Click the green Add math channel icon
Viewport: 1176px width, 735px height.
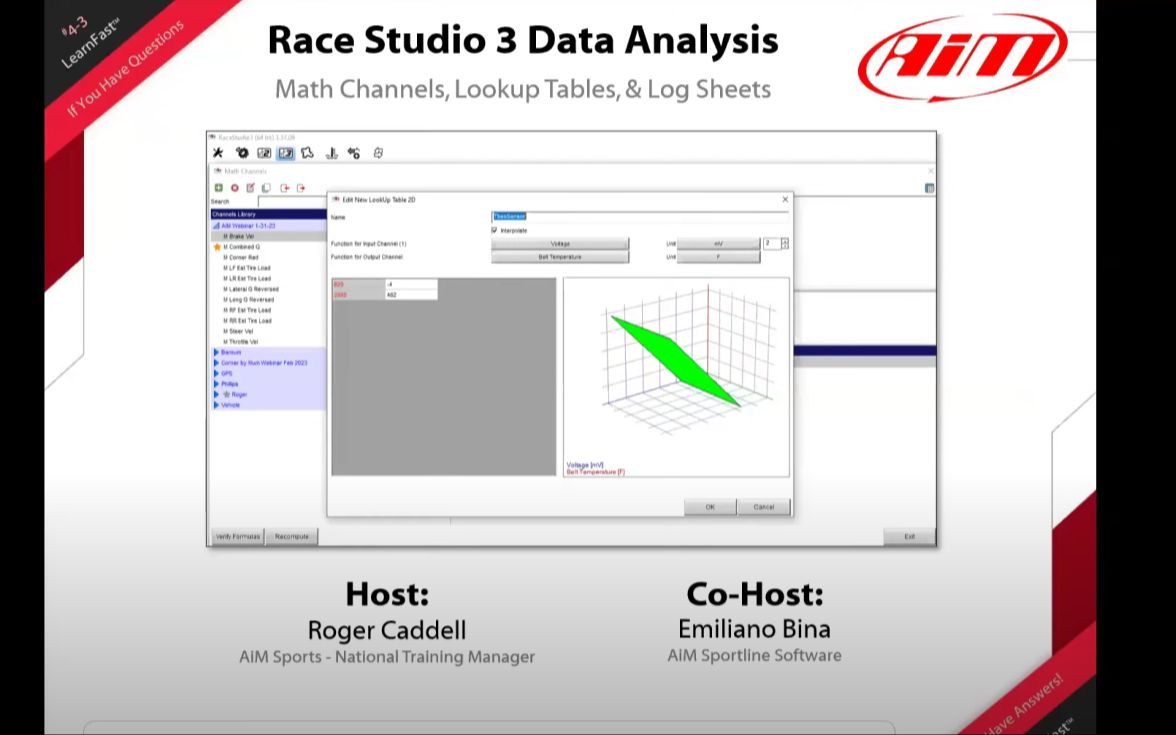[x=218, y=187]
